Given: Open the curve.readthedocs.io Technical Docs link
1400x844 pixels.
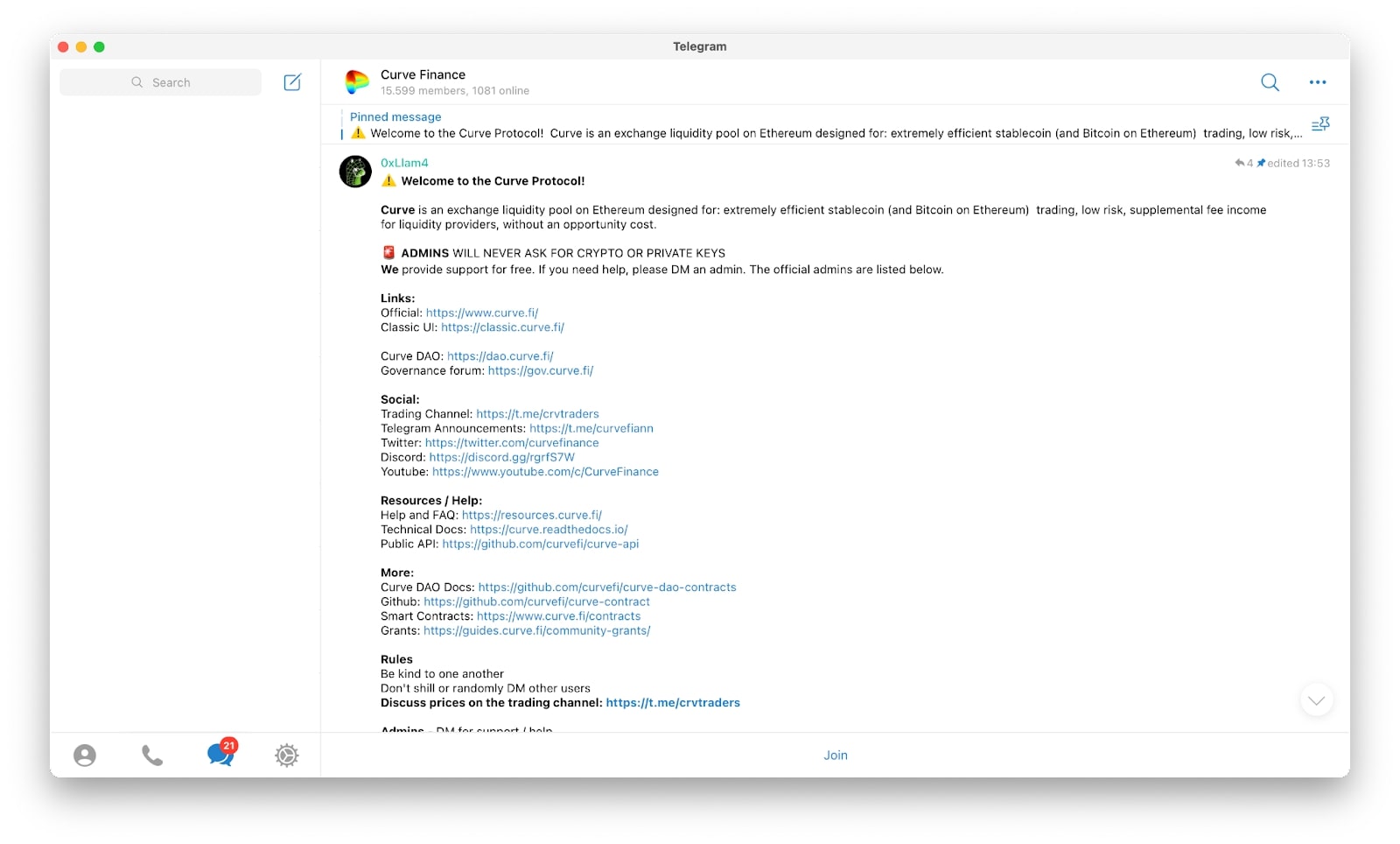Looking at the screenshot, I should point(549,530).
